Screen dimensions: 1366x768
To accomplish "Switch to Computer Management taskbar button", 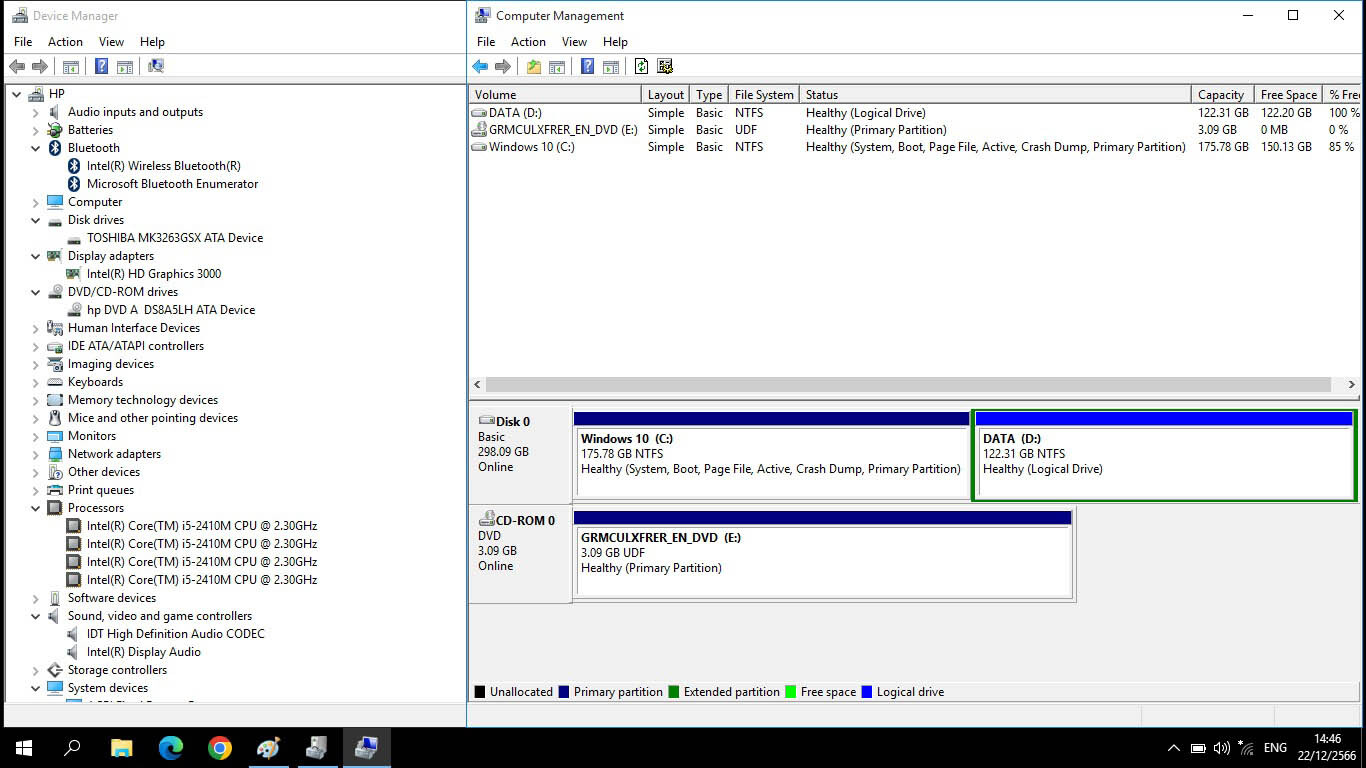I will (366, 748).
